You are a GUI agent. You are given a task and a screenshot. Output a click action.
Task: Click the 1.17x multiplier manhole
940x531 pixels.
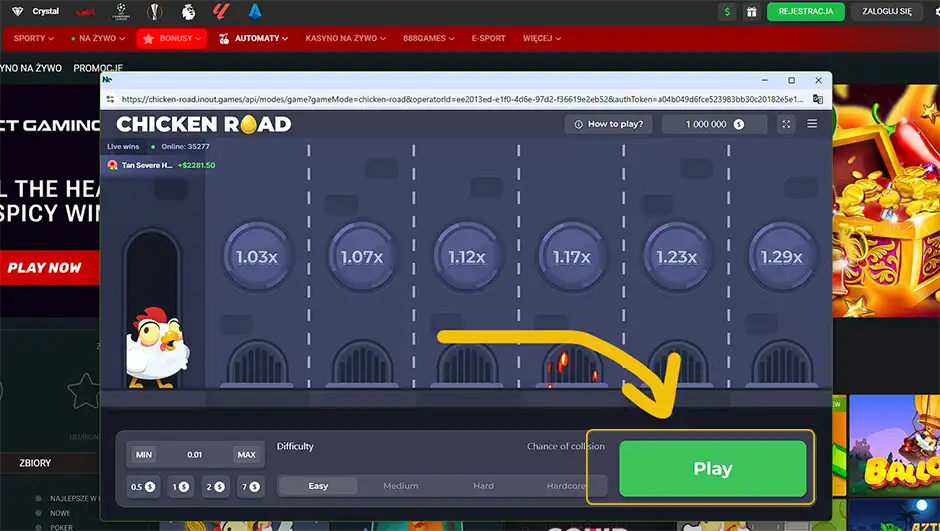pos(571,257)
